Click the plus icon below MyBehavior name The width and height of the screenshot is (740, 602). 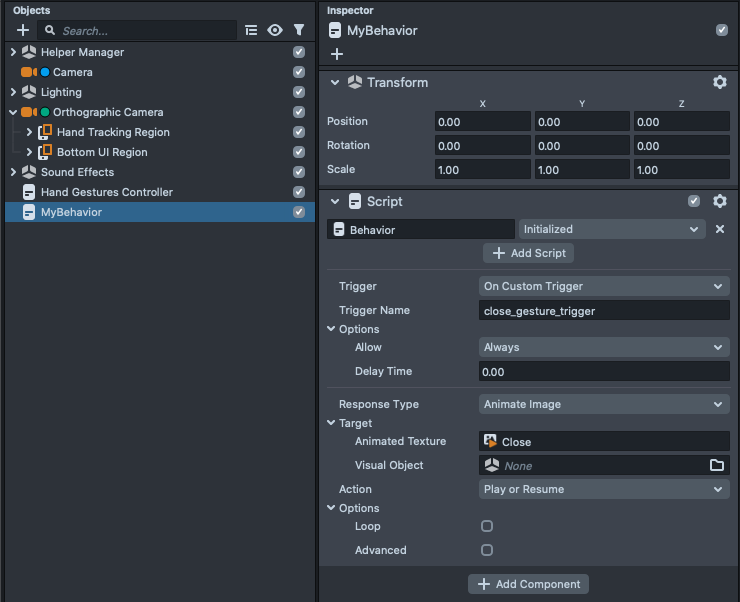pos(337,54)
